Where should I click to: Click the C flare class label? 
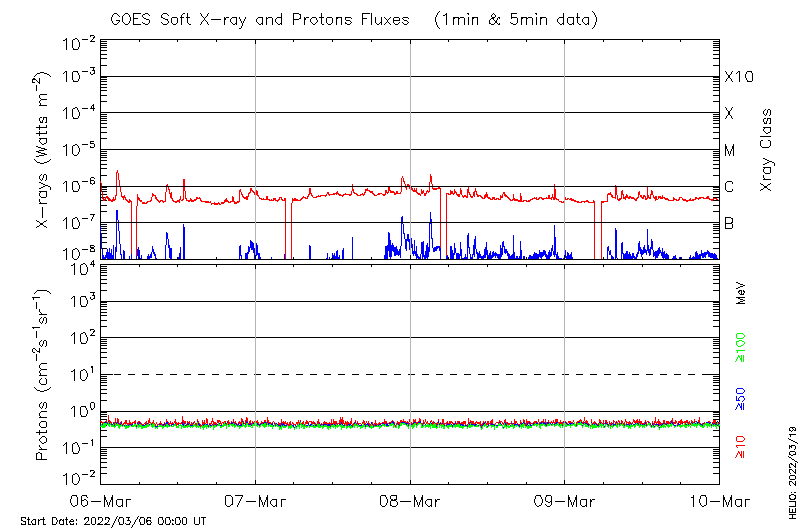point(729,187)
